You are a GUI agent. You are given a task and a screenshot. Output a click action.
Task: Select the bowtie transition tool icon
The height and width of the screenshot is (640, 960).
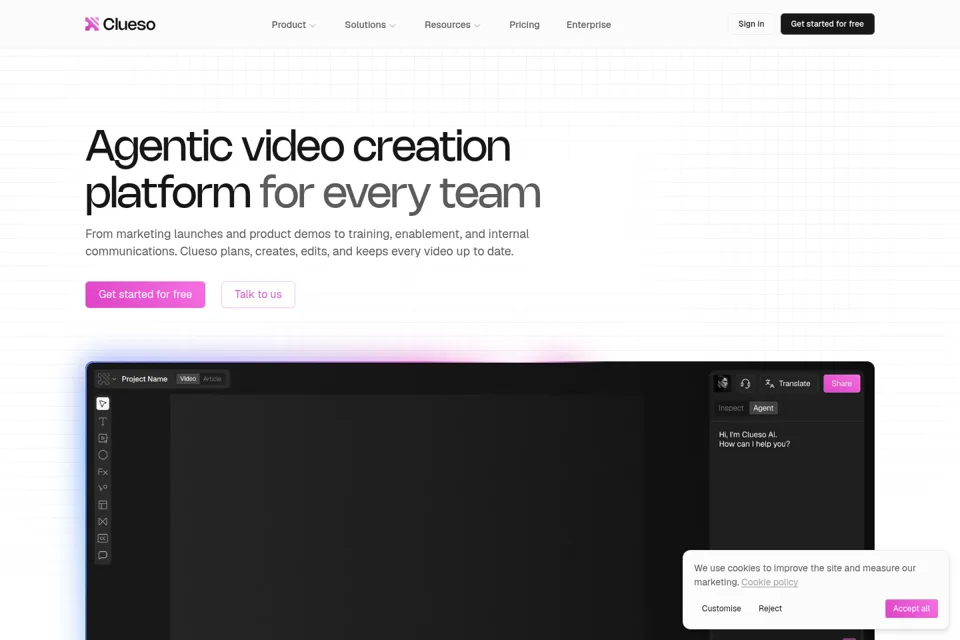(x=103, y=522)
